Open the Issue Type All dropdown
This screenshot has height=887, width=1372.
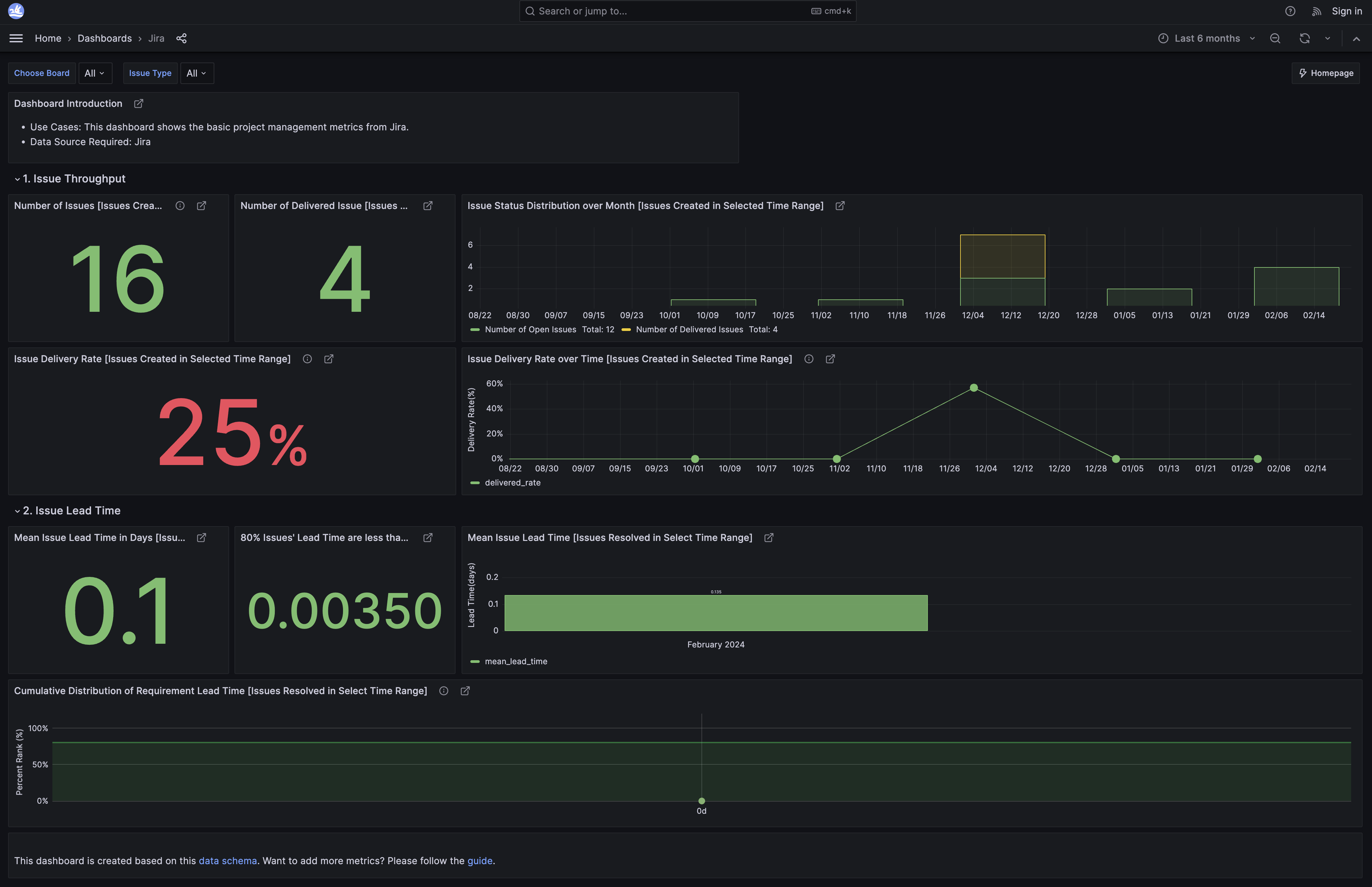[x=196, y=73]
